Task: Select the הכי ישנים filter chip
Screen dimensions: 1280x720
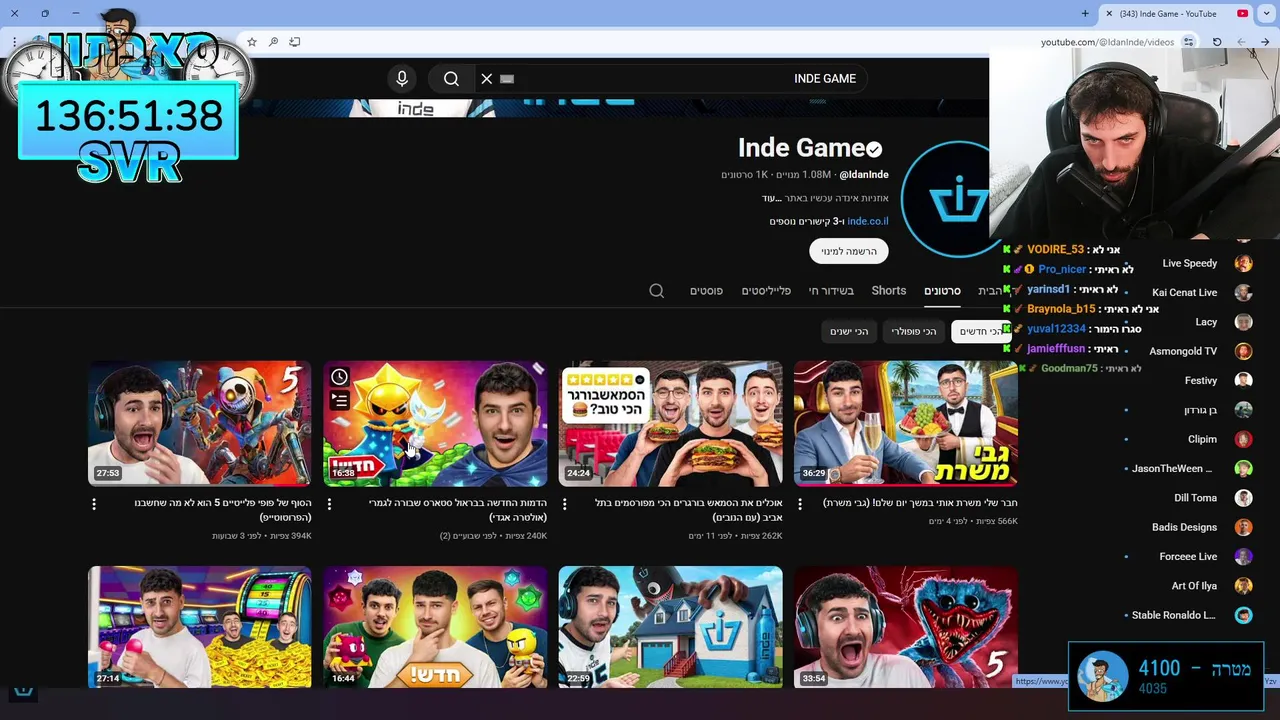Action: (x=849, y=331)
